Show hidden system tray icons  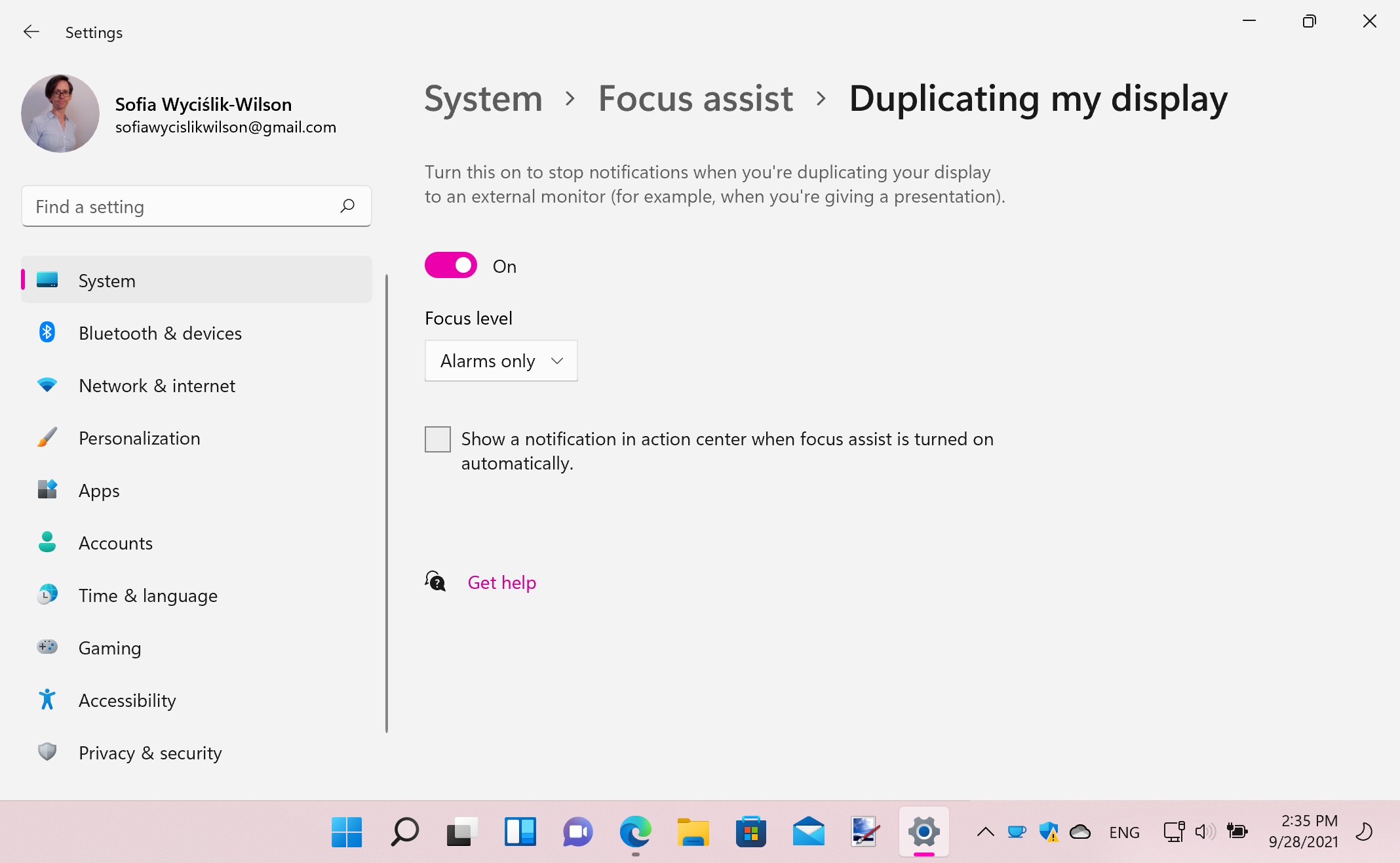[x=985, y=832]
